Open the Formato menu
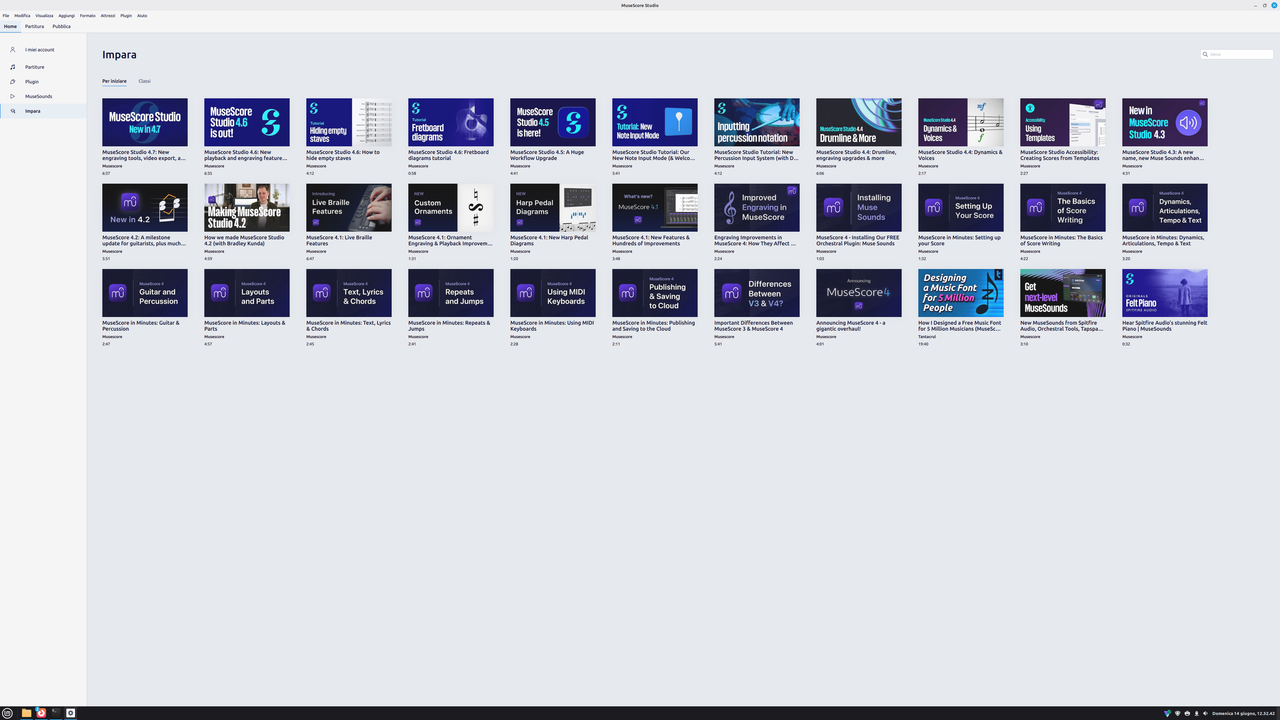This screenshot has width=1280, height=720. click(88, 16)
